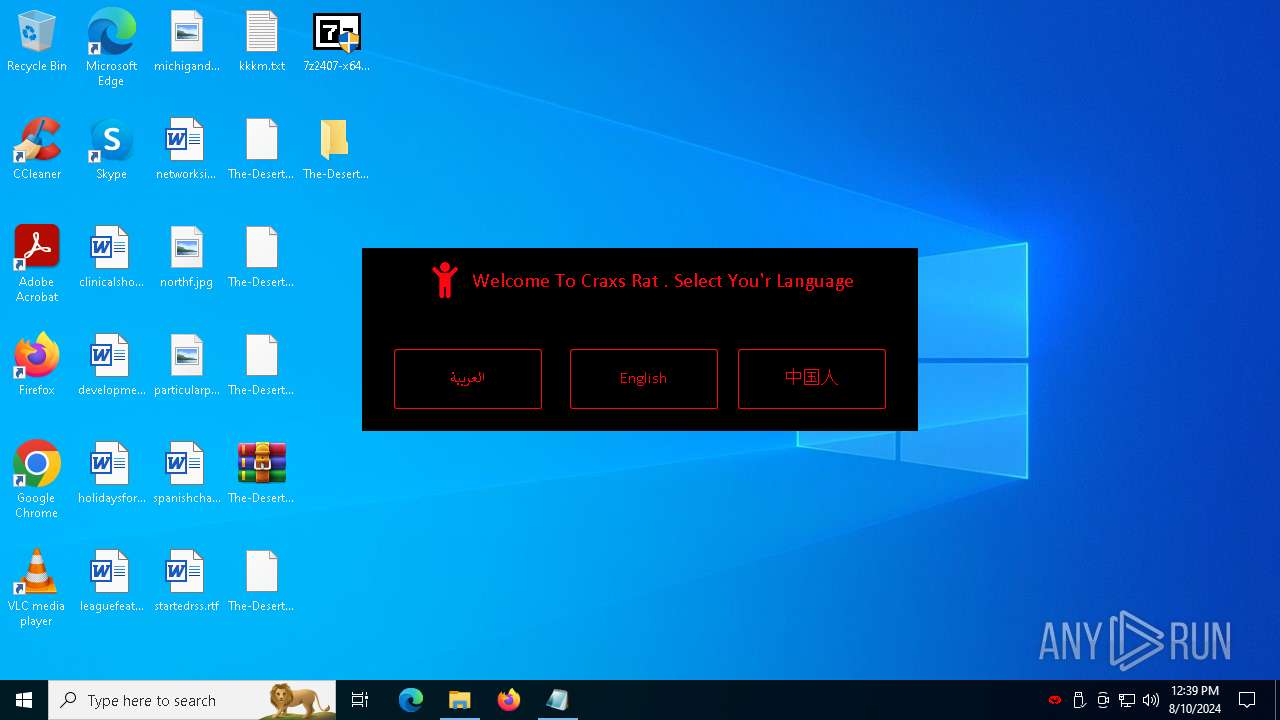Screen dimensions: 1280x720
Task: Select the English language button
Action: pos(643,379)
